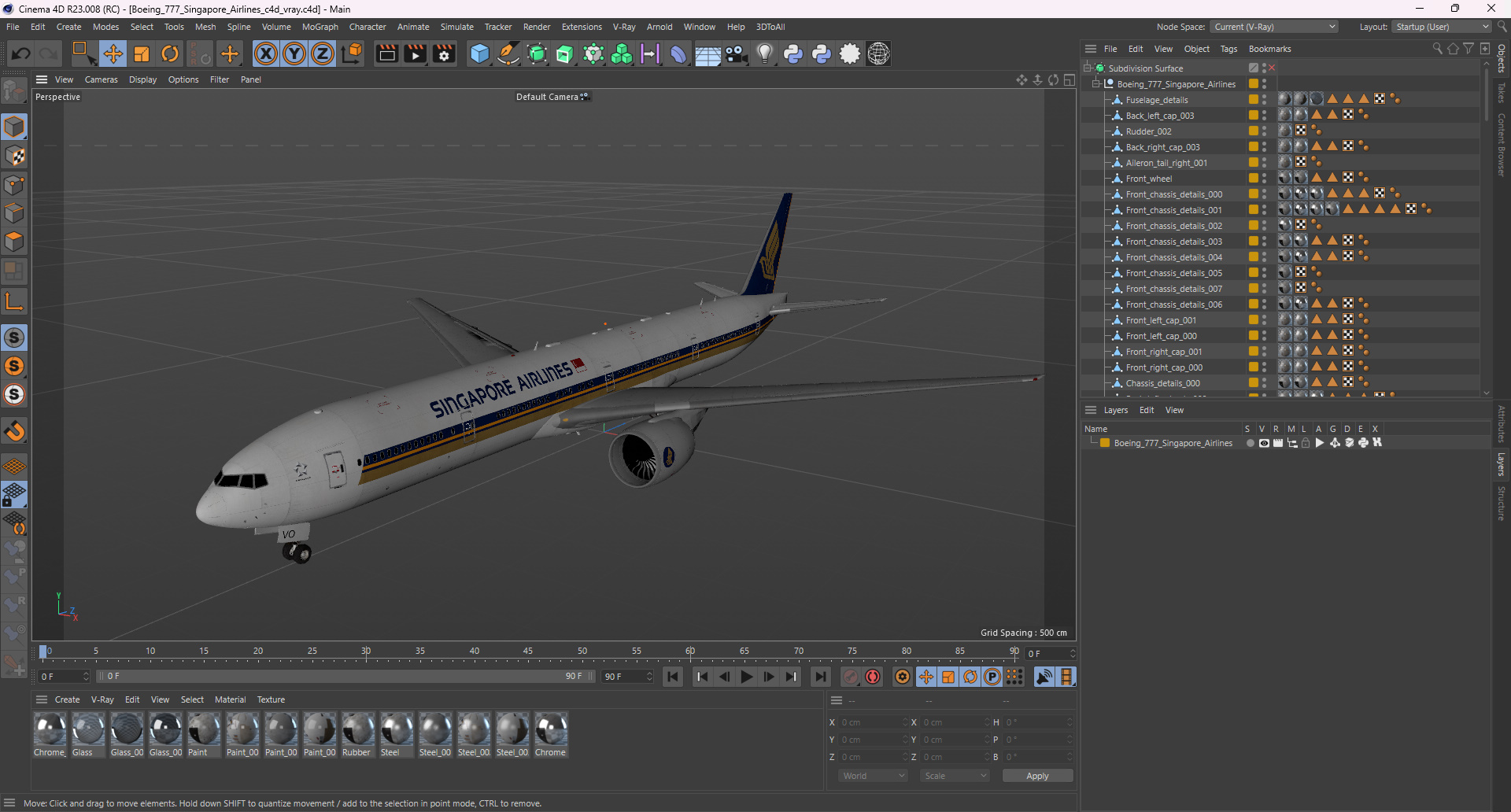The width and height of the screenshot is (1511, 812).
Task: Add a Light object via bulb icon
Action: click(x=764, y=54)
